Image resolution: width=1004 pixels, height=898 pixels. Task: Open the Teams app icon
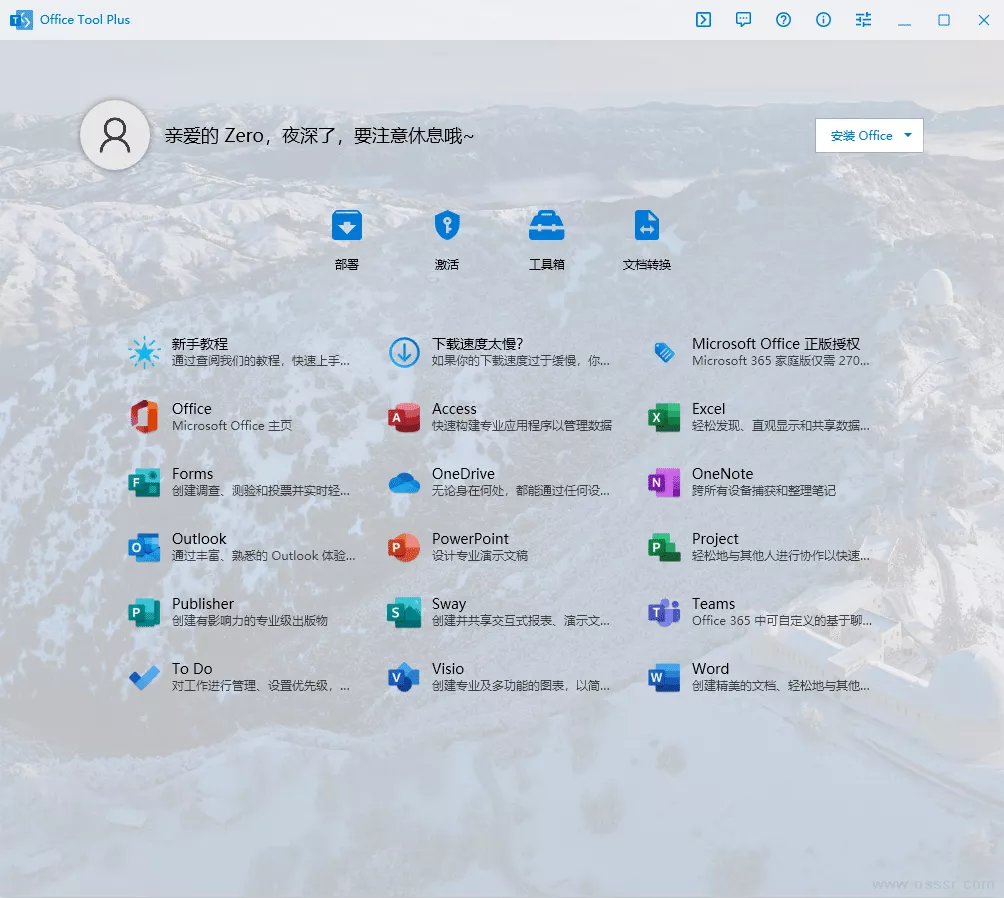tap(664, 612)
